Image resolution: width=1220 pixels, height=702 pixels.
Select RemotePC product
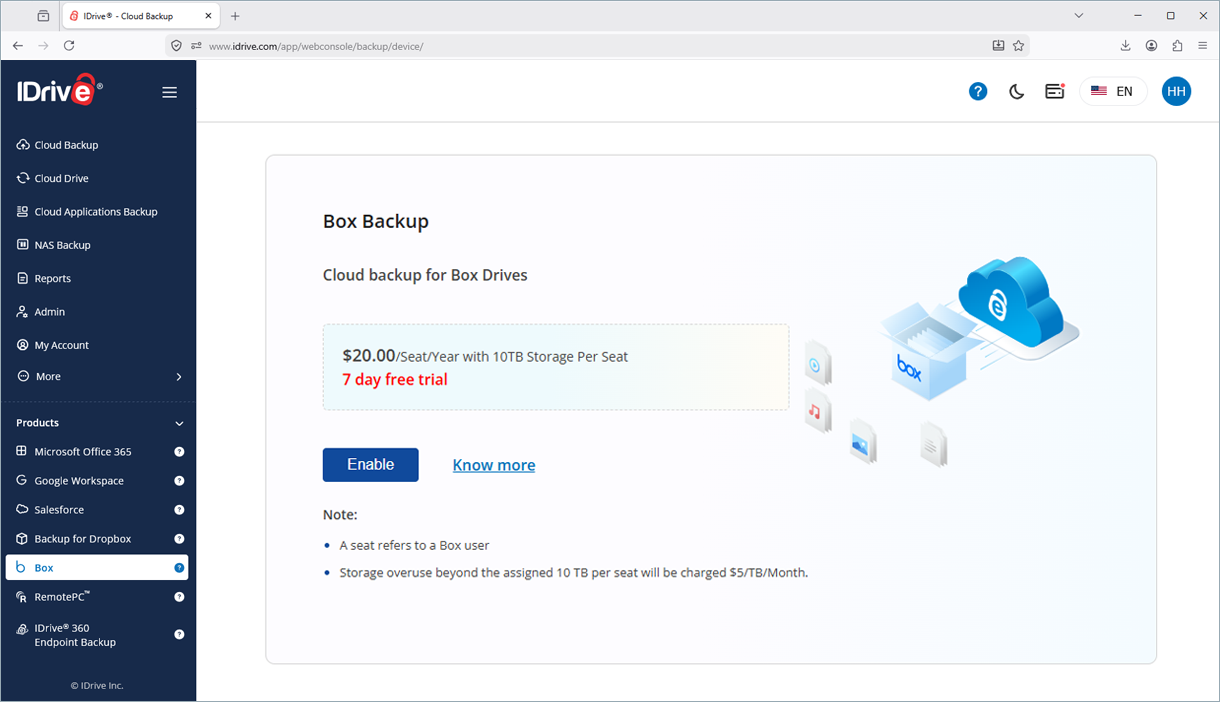pyautogui.click(x=62, y=597)
